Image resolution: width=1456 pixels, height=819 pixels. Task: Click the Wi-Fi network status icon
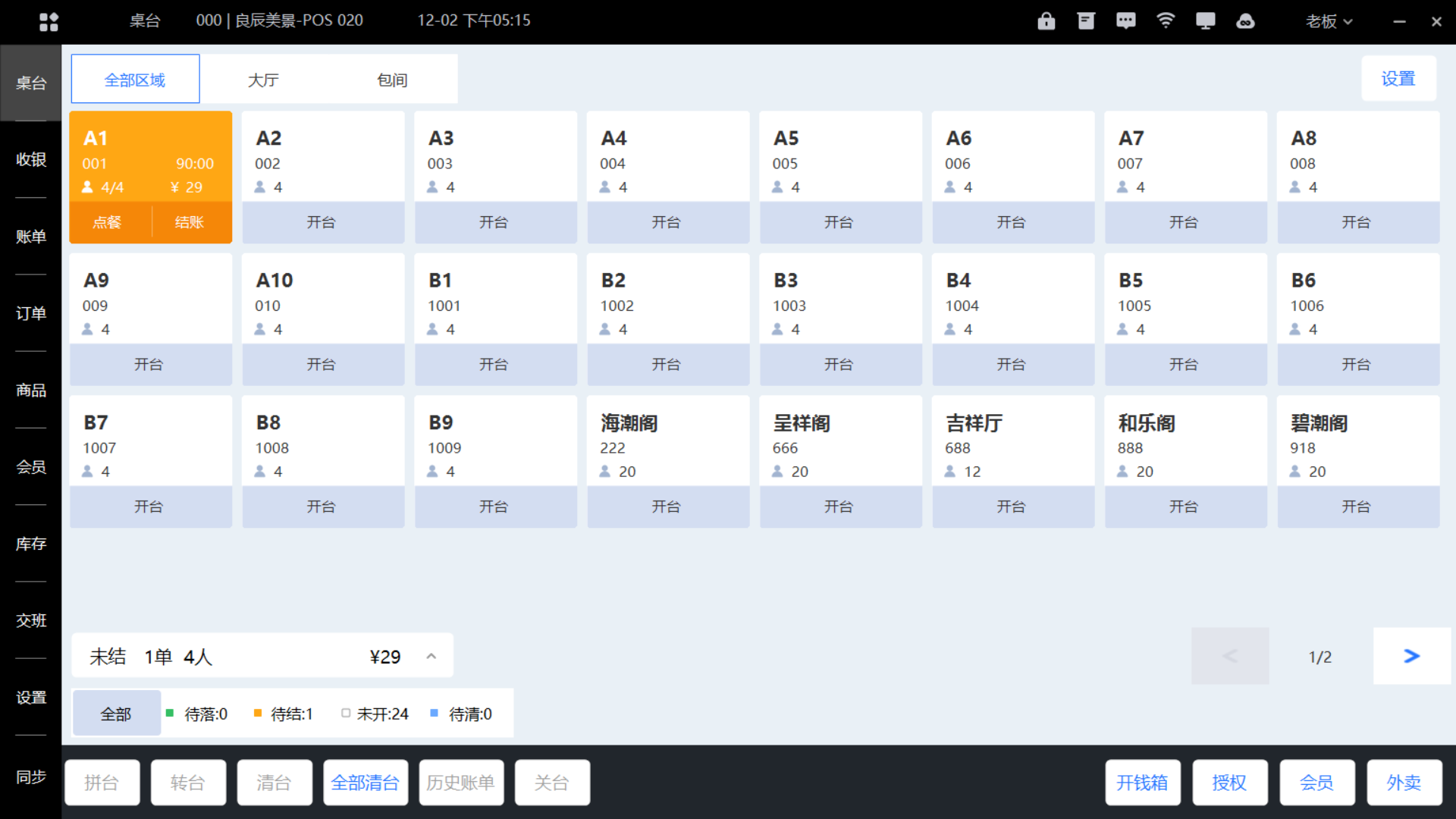pyautogui.click(x=1166, y=20)
